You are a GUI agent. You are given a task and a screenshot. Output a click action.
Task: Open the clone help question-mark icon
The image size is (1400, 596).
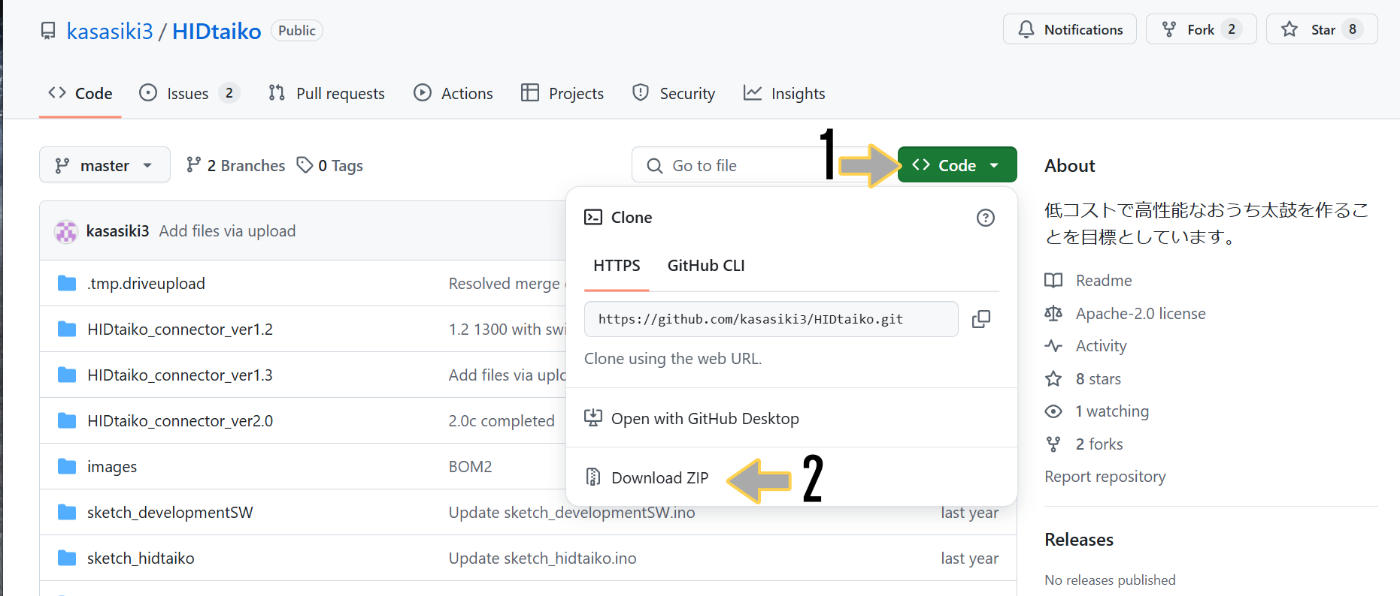click(x=986, y=217)
